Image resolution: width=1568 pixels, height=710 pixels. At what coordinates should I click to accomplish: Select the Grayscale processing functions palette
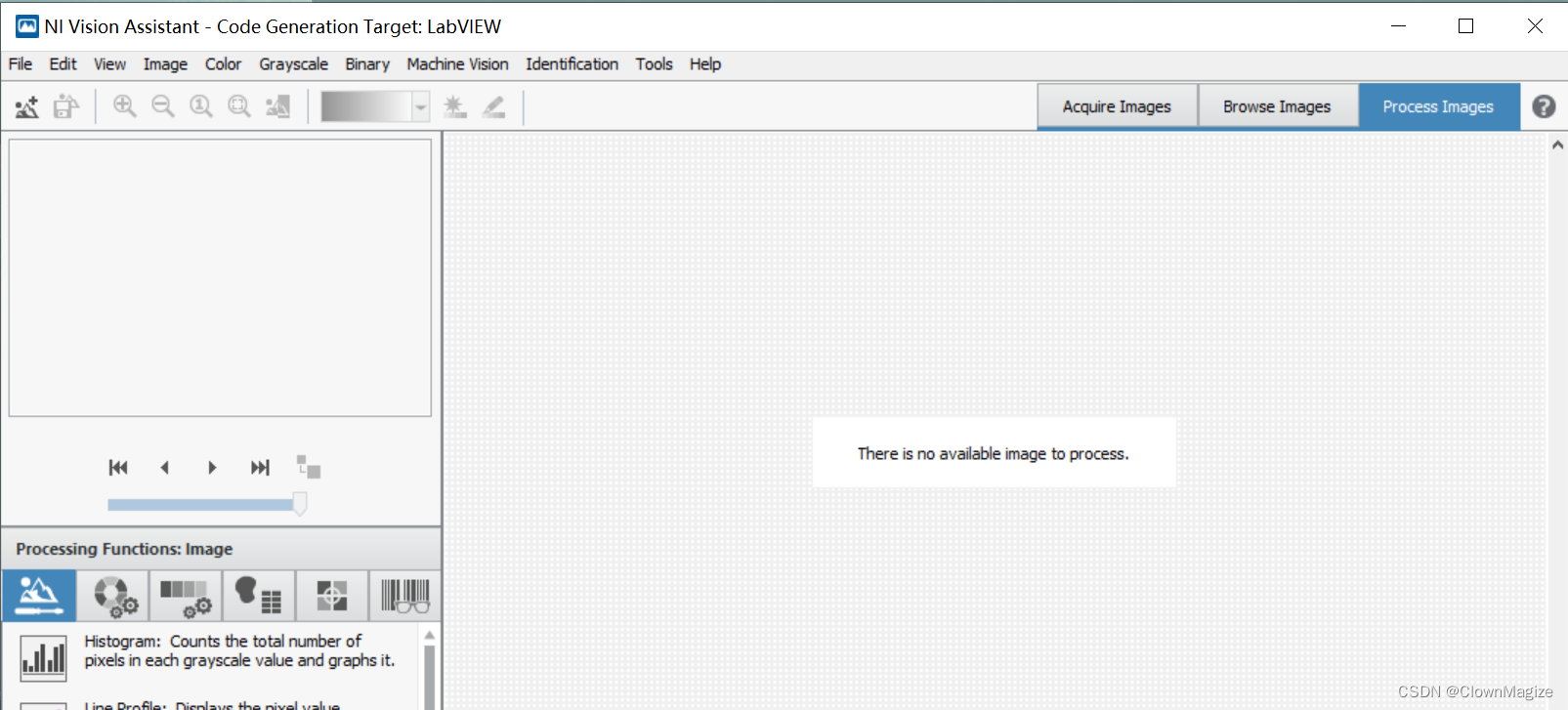tap(186, 596)
